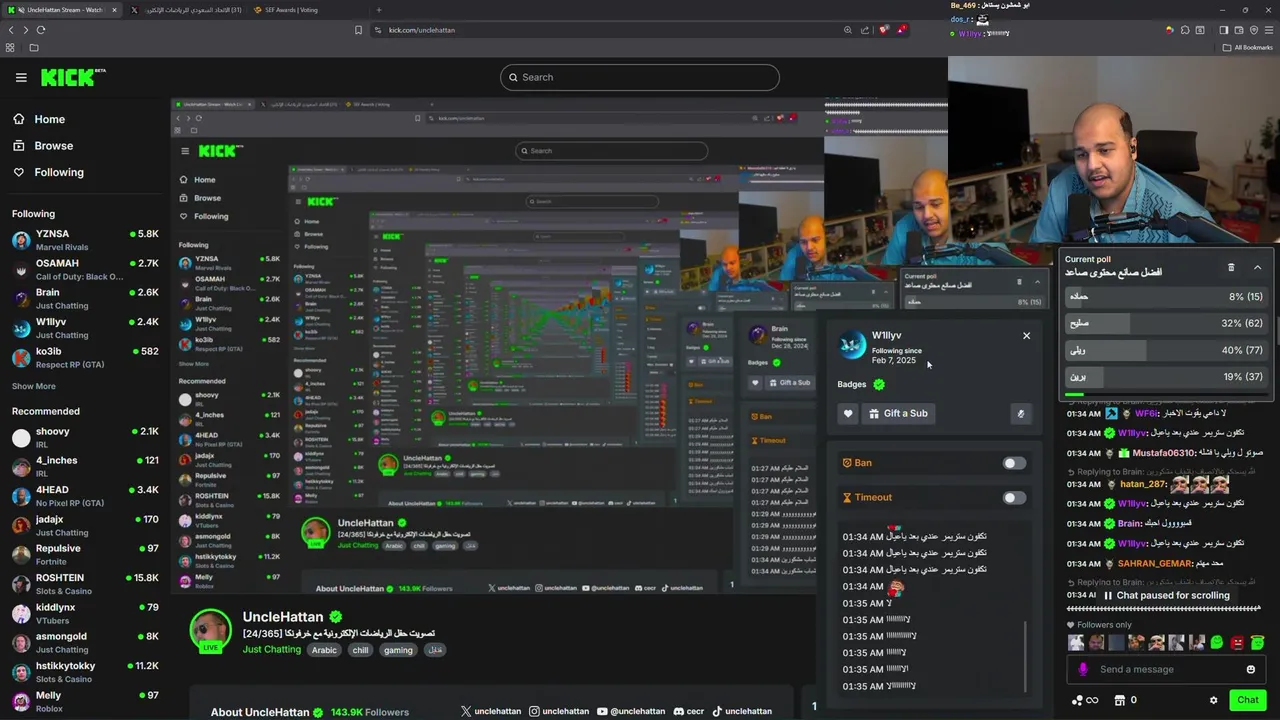Click the green Chat send button
The height and width of the screenshot is (720, 1280).
pyautogui.click(x=1248, y=700)
